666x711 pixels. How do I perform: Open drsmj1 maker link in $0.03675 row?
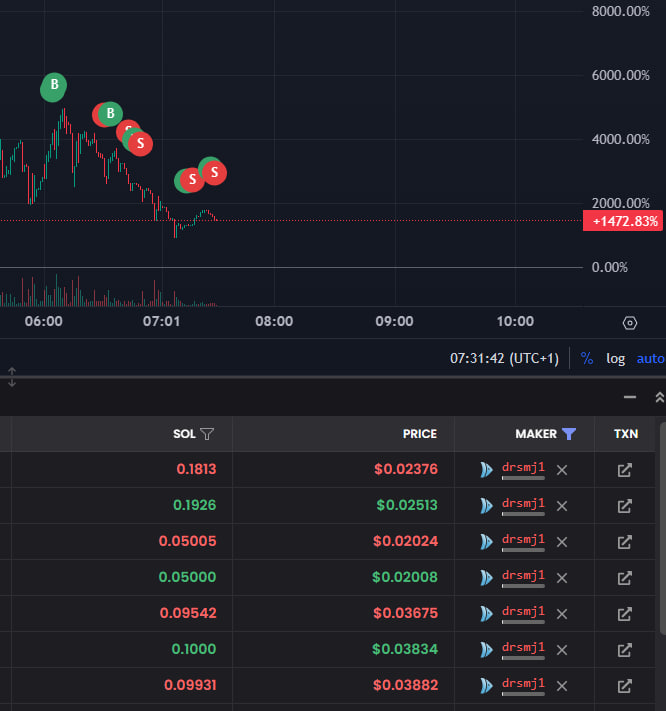click(523, 612)
